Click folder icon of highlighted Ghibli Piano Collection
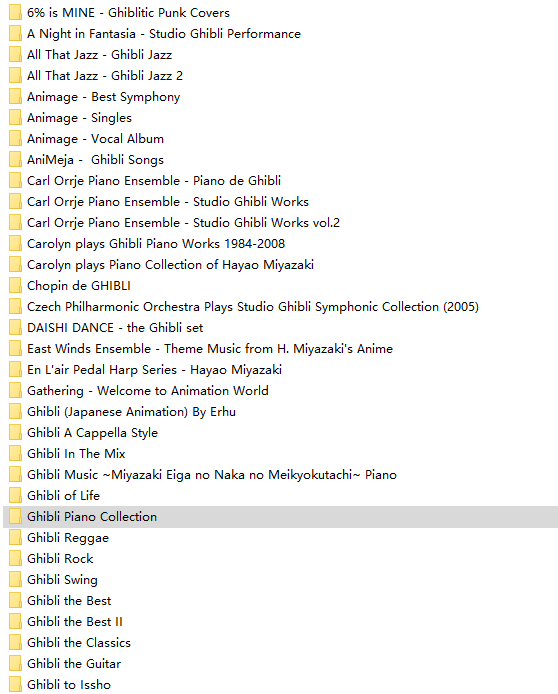The height and width of the screenshot is (694, 558). pyautogui.click(x=15, y=517)
